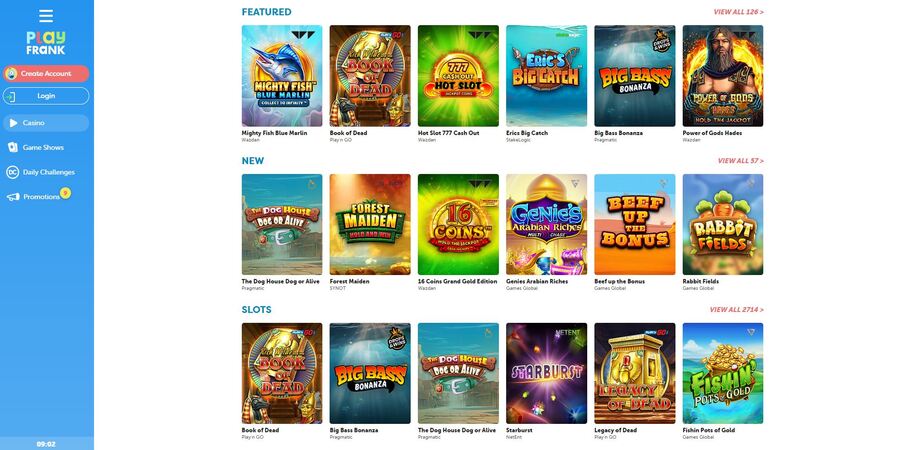This screenshot has width=900, height=450.
Task: Click the Create Account button
Action: 46,73
